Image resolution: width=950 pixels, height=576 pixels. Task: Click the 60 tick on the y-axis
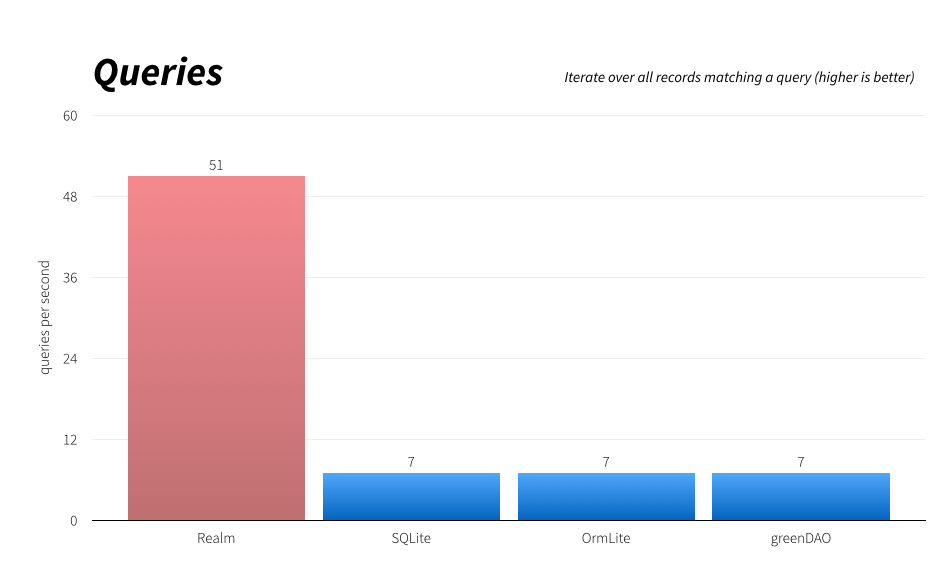pyautogui.click(x=70, y=116)
